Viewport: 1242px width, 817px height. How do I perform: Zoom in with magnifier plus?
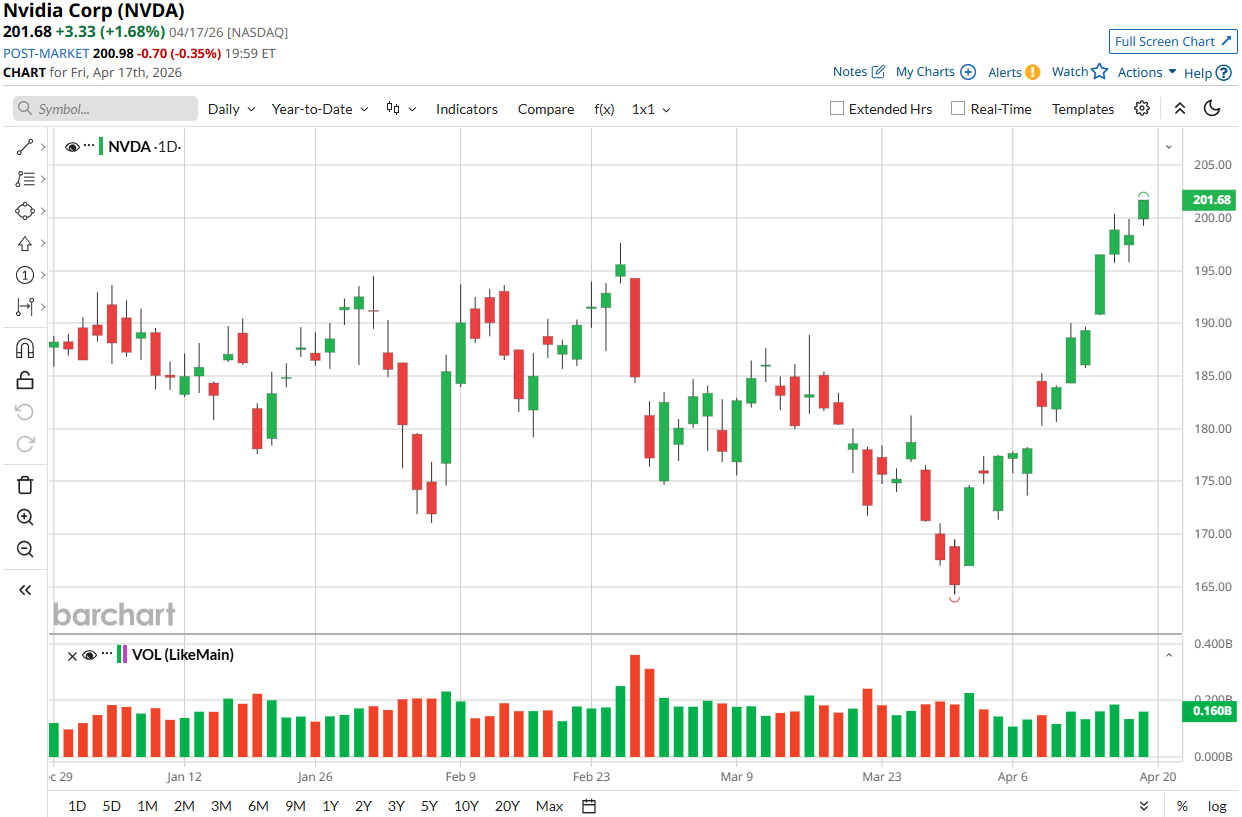[x=25, y=517]
